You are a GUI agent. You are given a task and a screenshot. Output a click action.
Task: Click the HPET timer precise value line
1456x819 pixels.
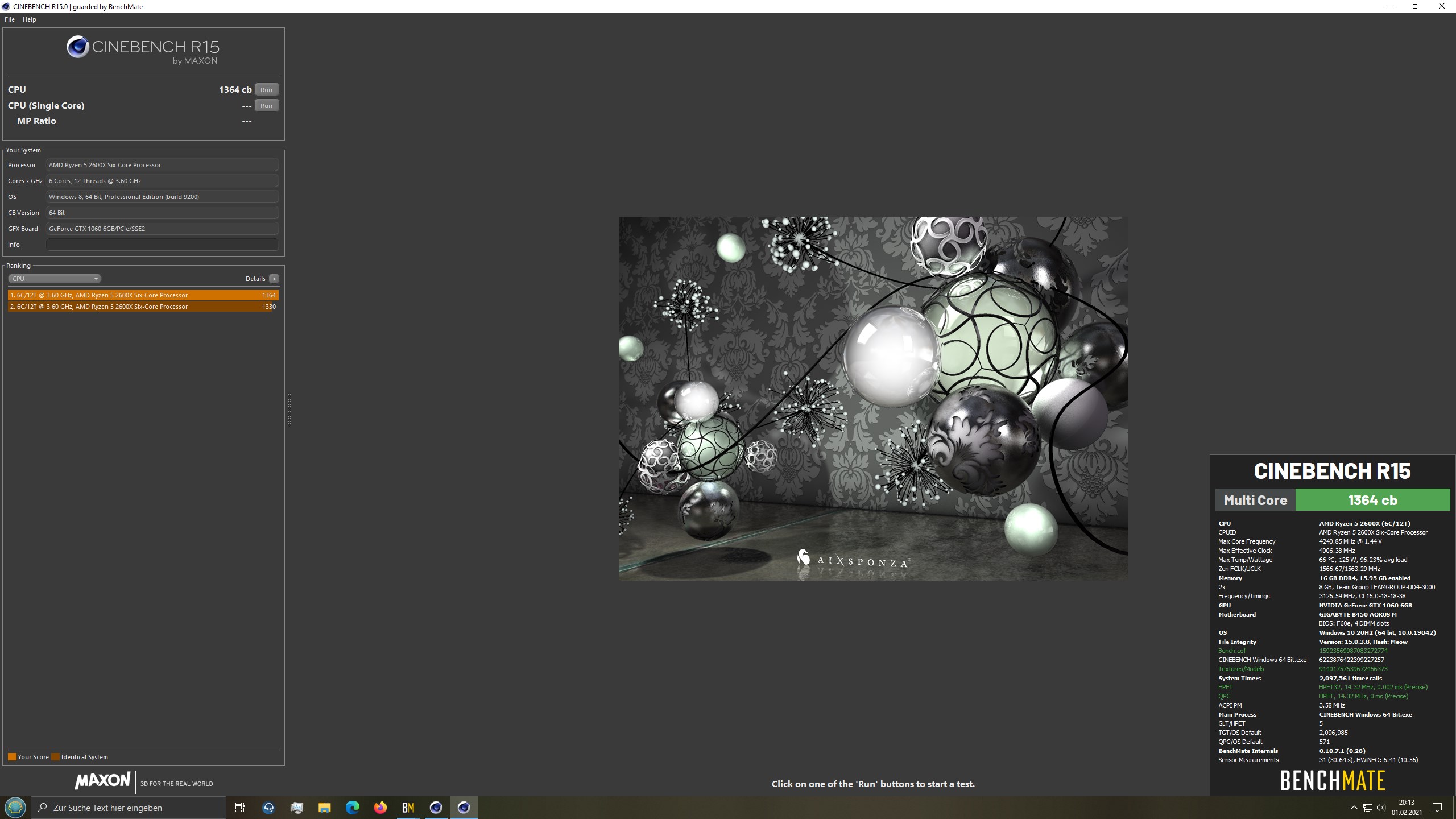click(x=1373, y=687)
